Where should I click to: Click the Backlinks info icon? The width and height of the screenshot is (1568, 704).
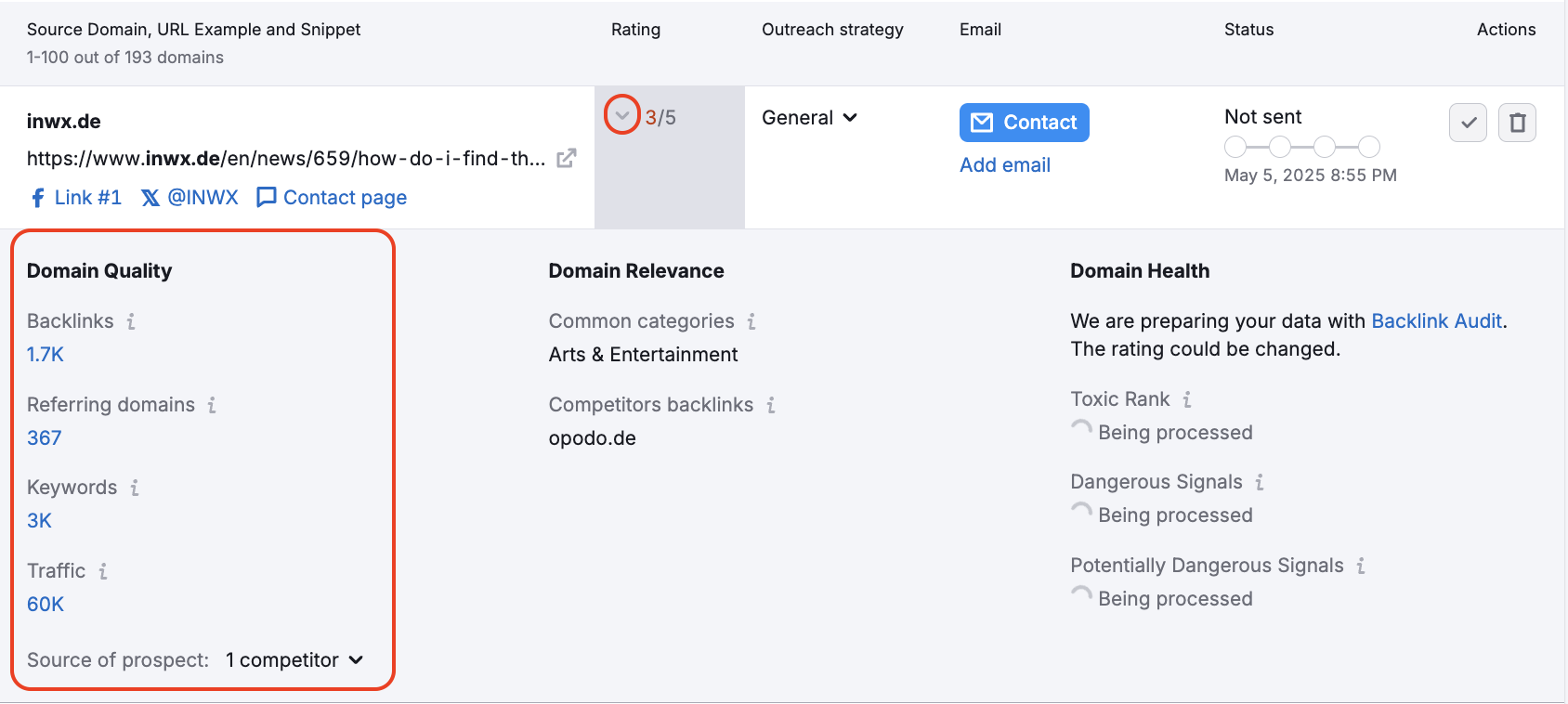tap(131, 321)
